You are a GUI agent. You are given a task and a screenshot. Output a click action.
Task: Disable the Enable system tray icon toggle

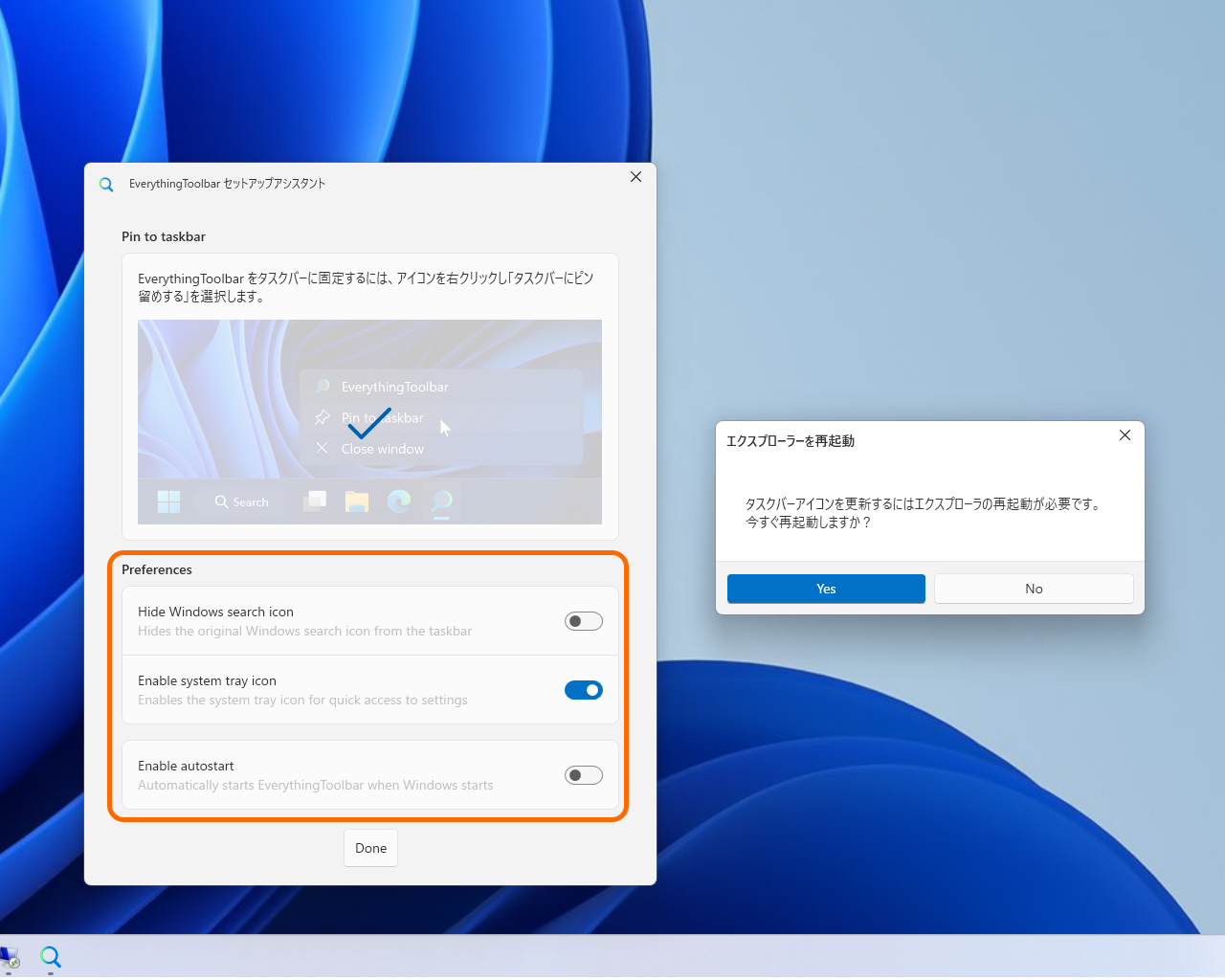pyautogui.click(x=583, y=689)
